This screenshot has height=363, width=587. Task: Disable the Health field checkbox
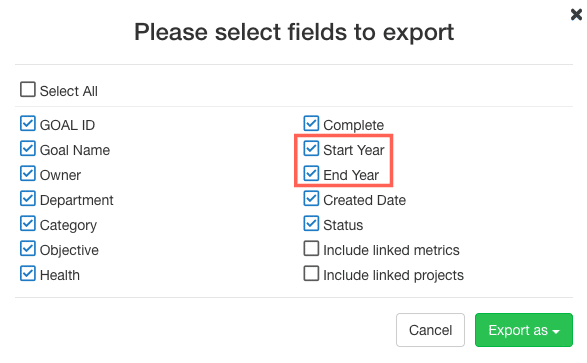coord(28,274)
